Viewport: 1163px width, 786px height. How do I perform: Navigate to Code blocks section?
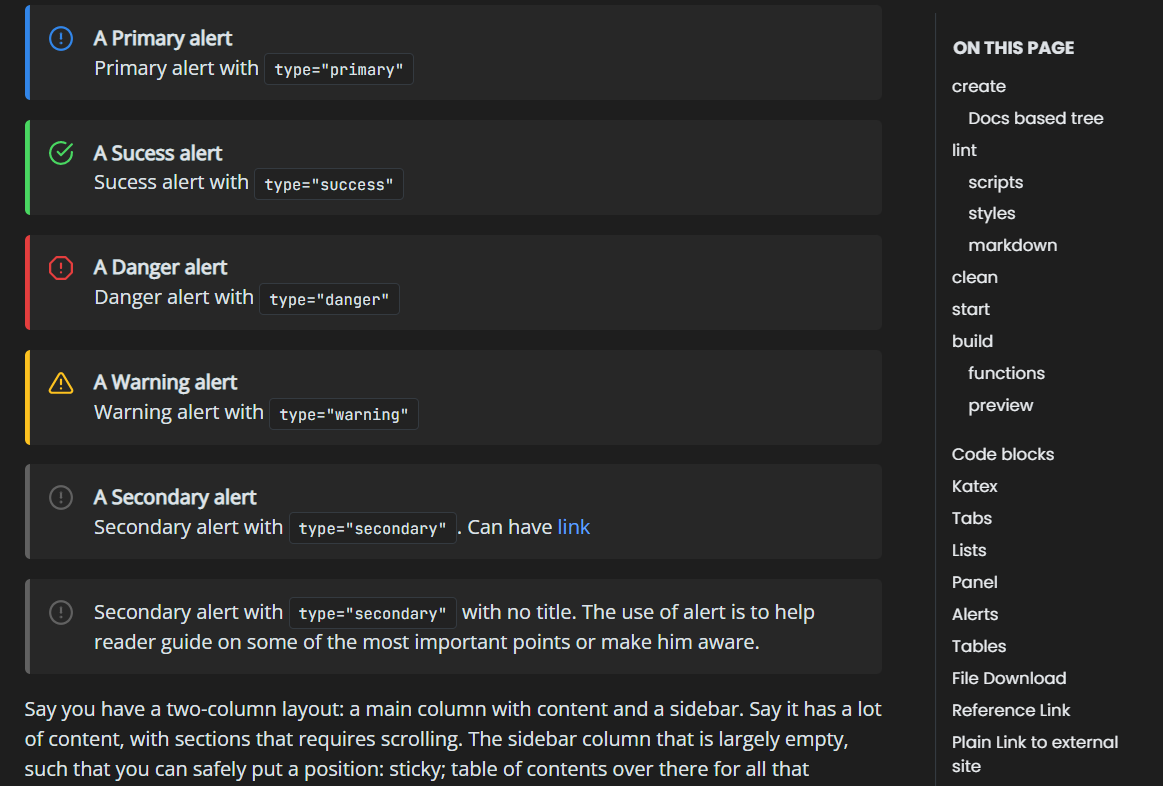1002,454
